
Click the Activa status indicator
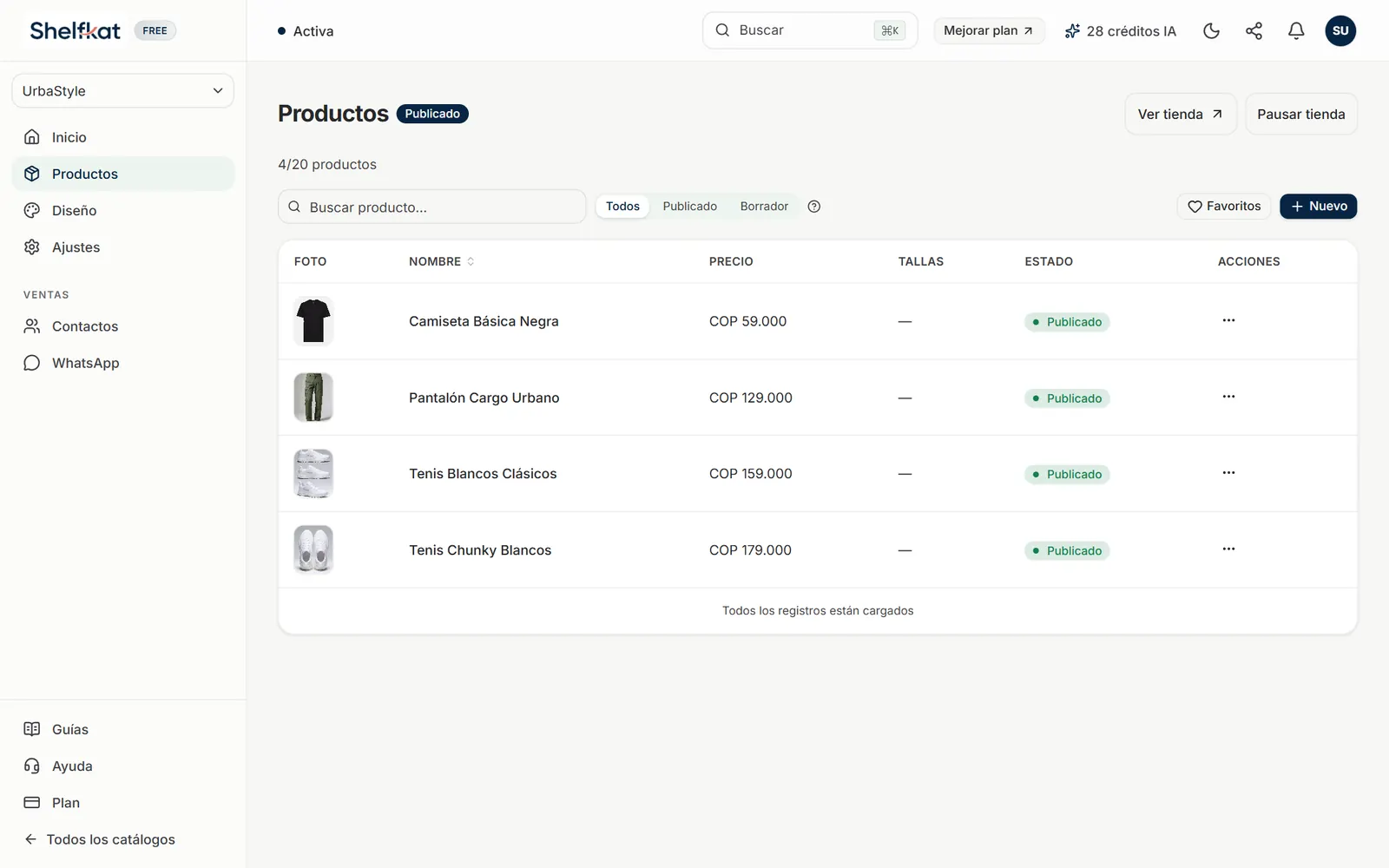click(306, 31)
